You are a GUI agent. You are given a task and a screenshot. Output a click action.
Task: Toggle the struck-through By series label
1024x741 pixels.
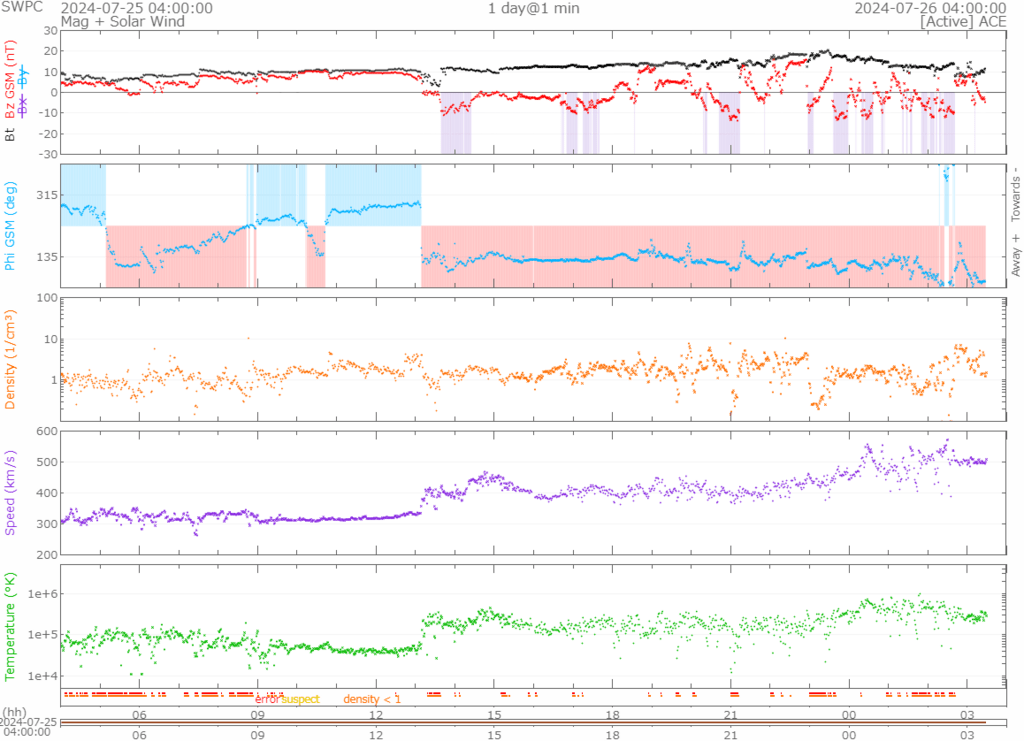click(x=25, y=74)
